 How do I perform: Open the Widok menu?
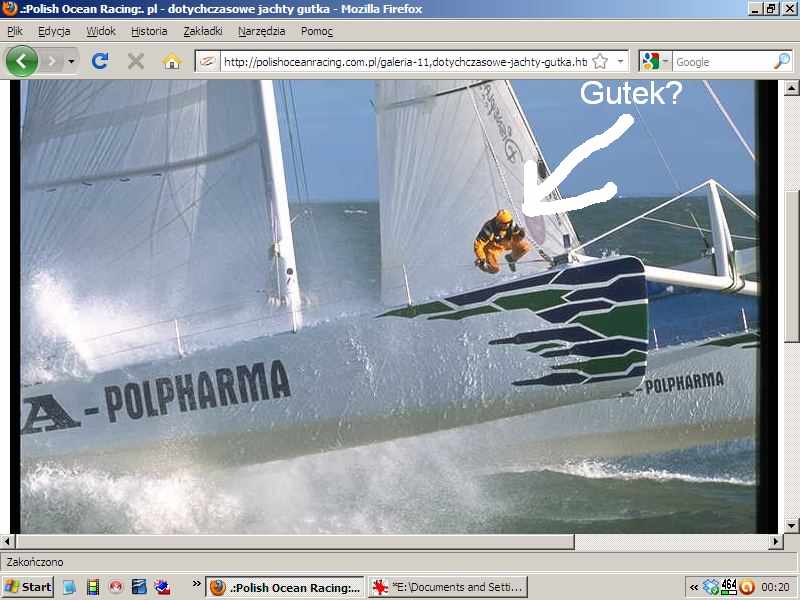pos(101,31)
